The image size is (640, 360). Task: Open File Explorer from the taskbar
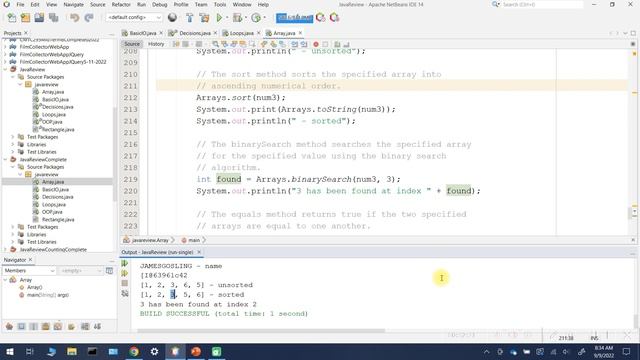point(72,351)
